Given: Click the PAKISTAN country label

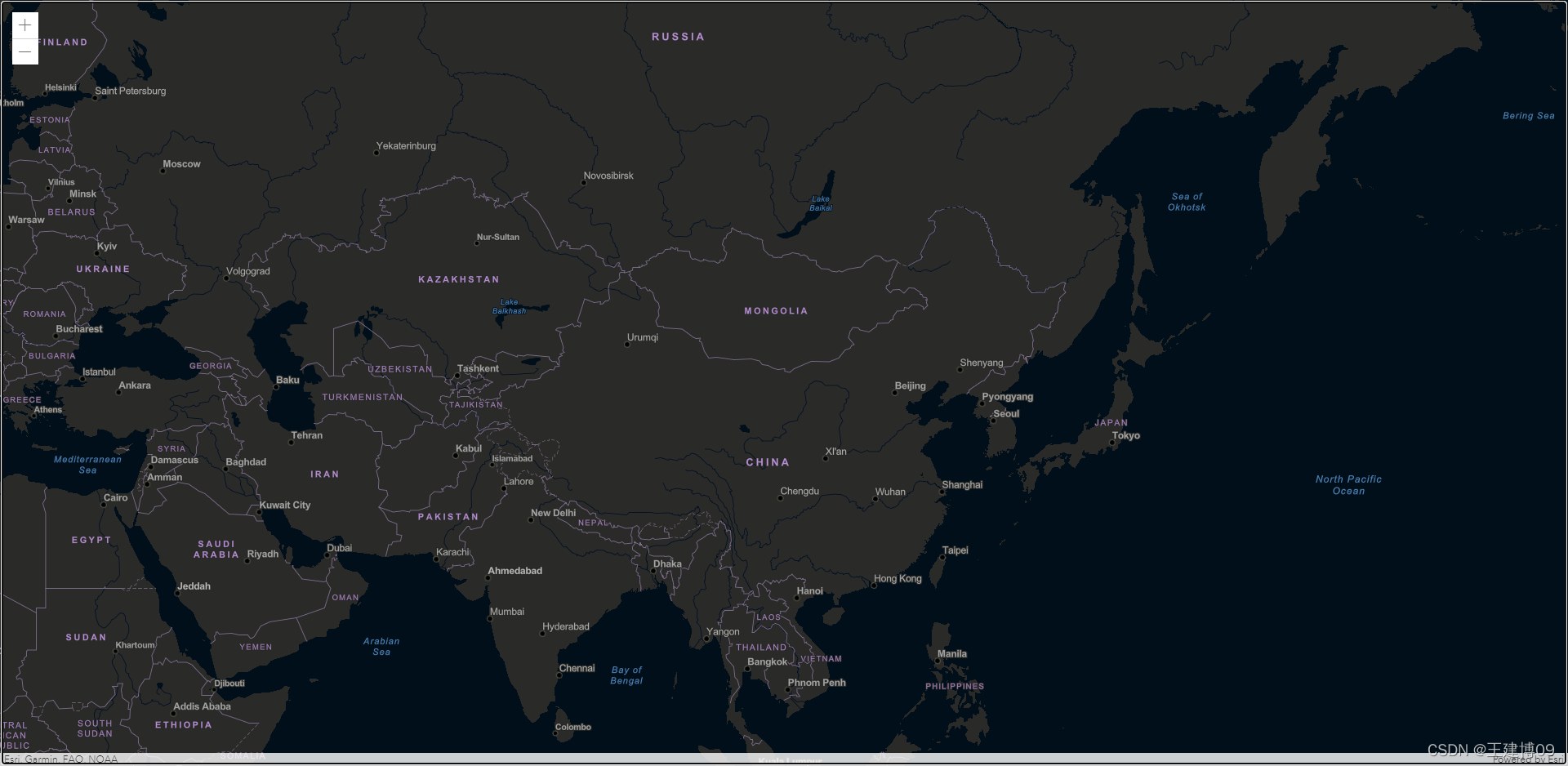Looking at the screenshot, I should pyautogui.click(x=448, y=517).
